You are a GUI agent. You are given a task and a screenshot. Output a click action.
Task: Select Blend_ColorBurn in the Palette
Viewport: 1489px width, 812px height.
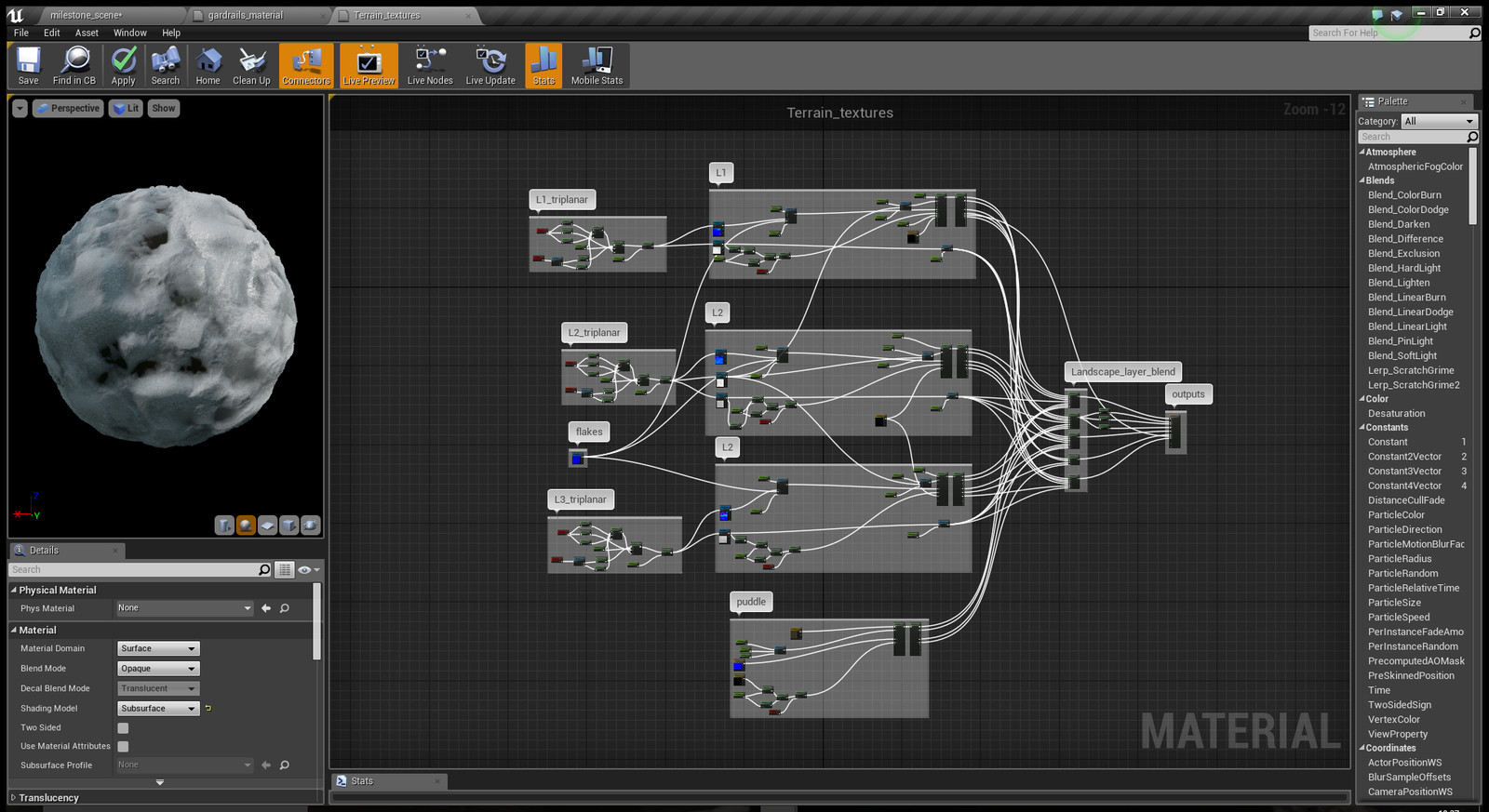tap(1404, 195)
